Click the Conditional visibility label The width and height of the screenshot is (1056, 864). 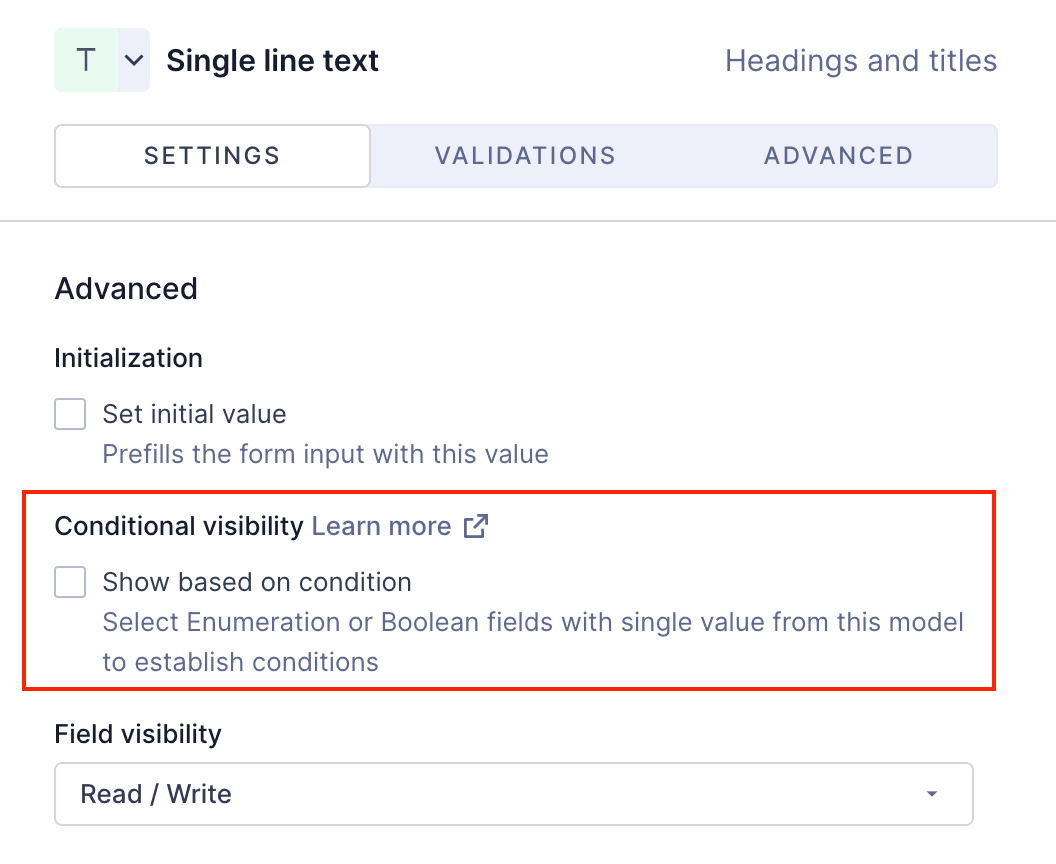coord(177,525)
